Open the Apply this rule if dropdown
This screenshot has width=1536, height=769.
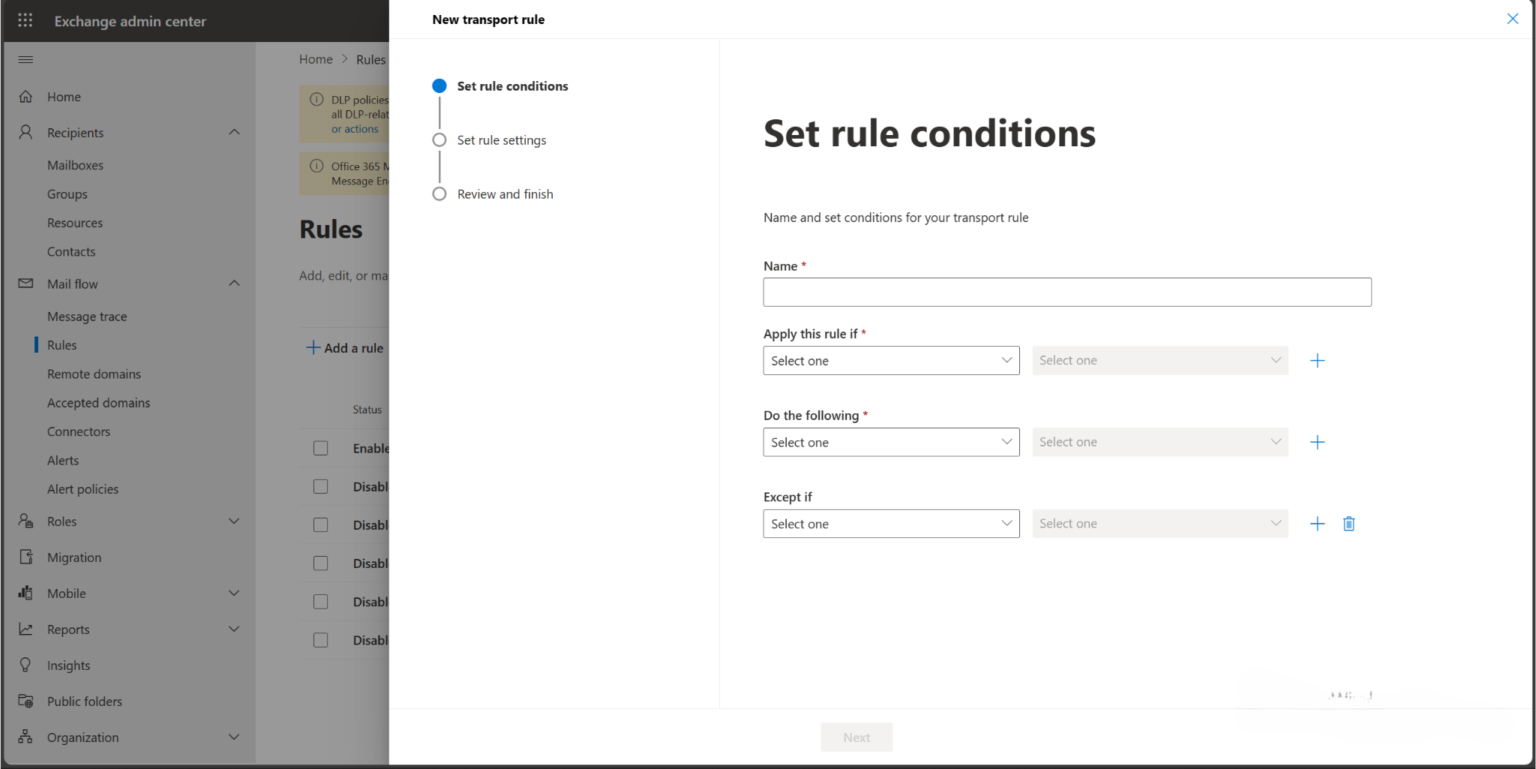pyautogui.click(x=890, y=360)
